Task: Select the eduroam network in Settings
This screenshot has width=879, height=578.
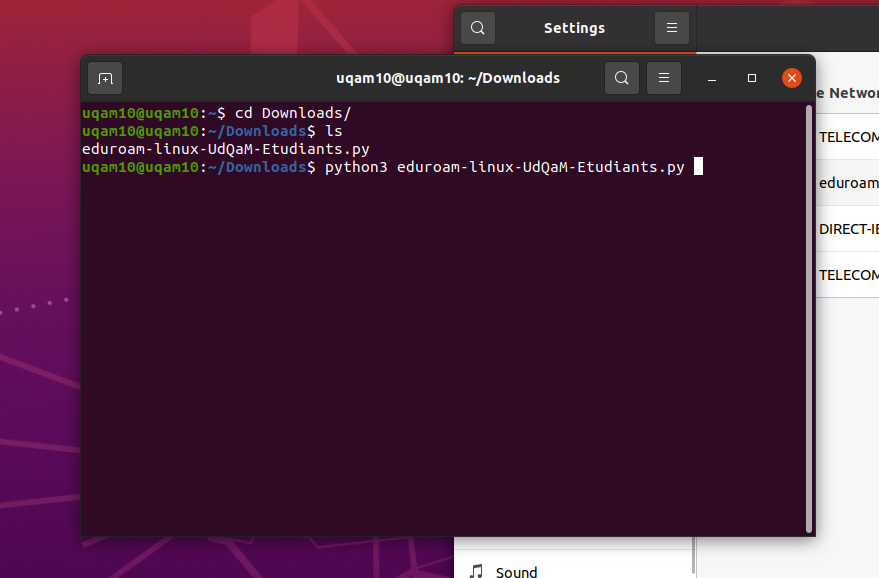Action: point(848,183)
